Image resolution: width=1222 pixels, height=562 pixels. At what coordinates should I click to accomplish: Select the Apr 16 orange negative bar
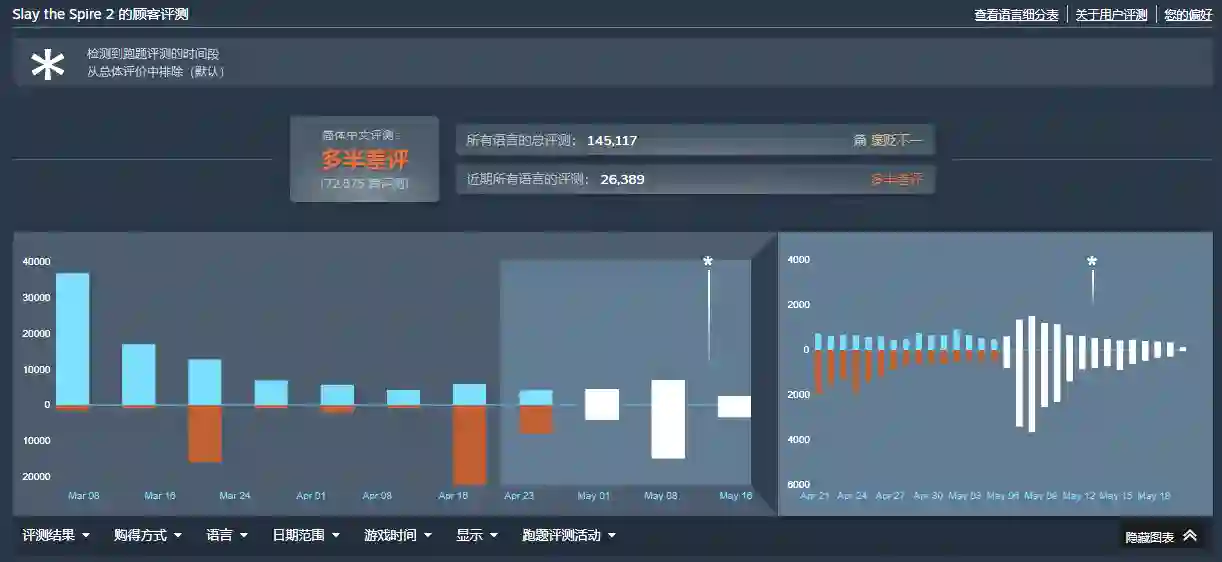coord(469,445)
